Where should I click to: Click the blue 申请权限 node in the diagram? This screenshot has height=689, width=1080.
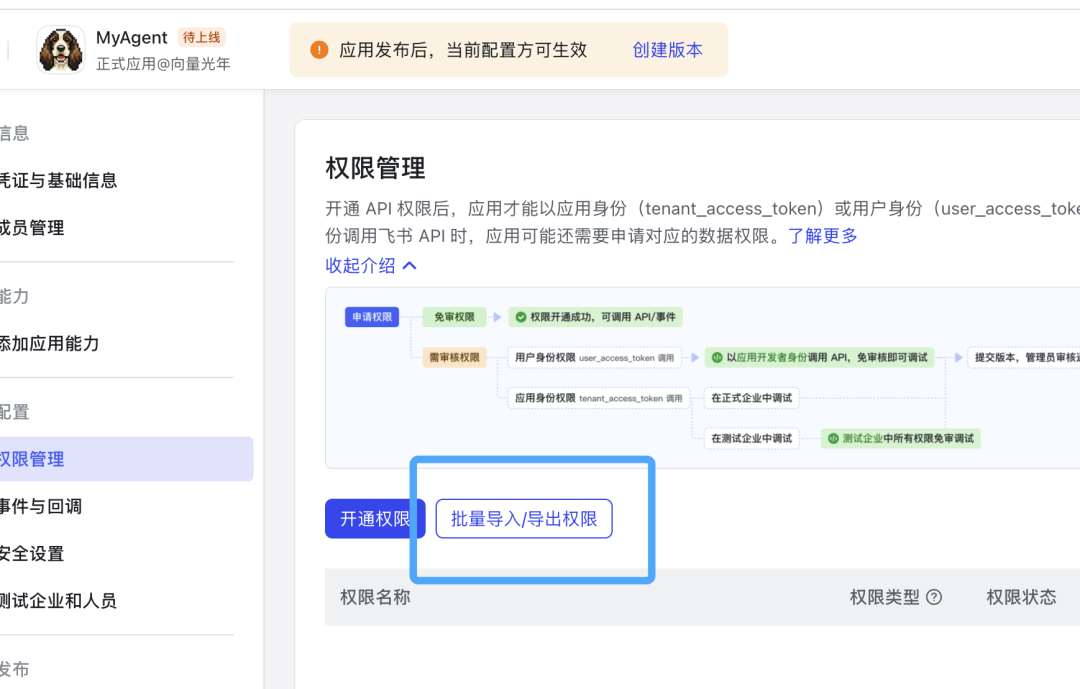pyautogui.click(x=371, y=317)
